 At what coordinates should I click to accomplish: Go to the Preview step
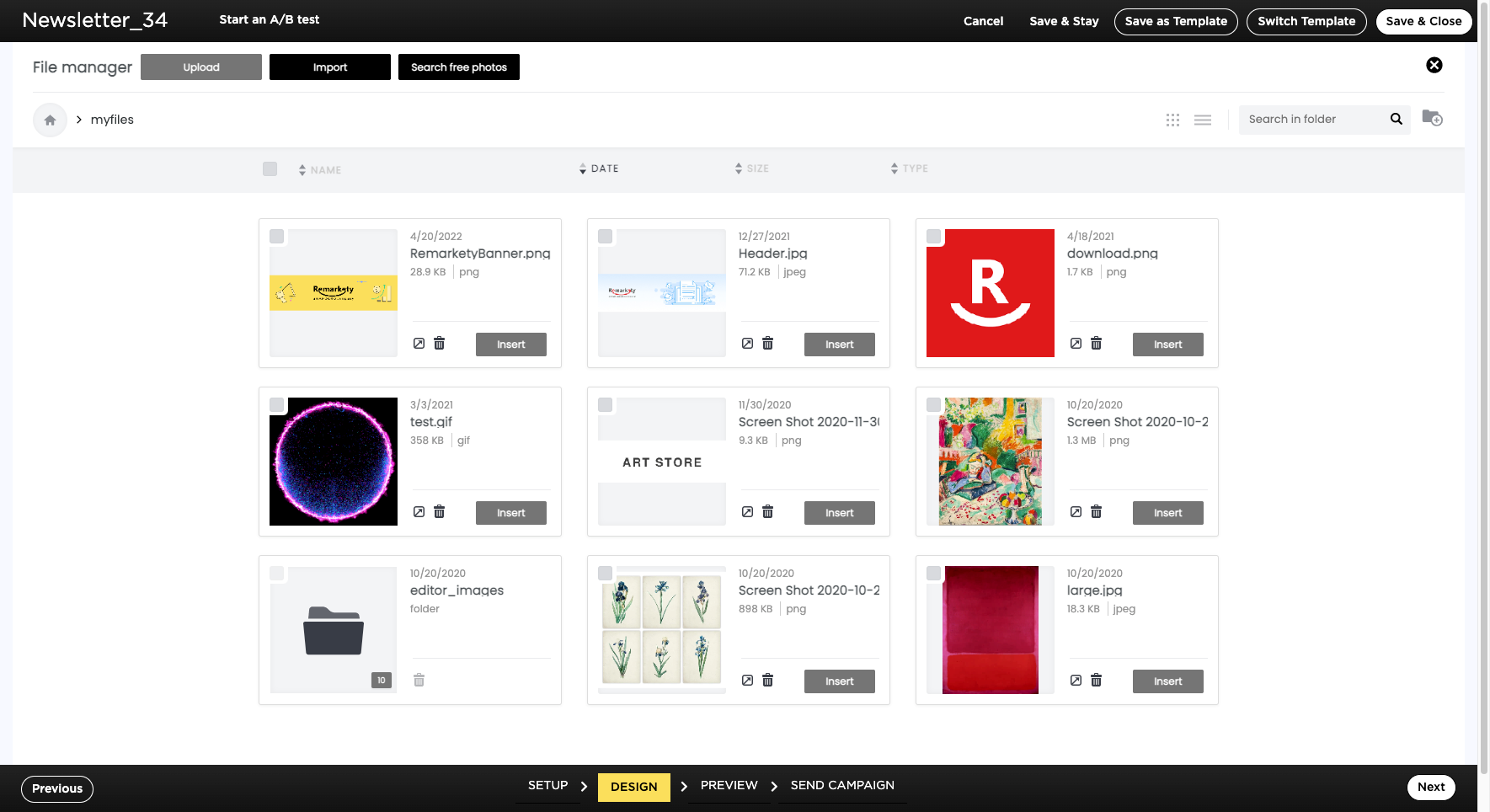click(x=729, y=785)
